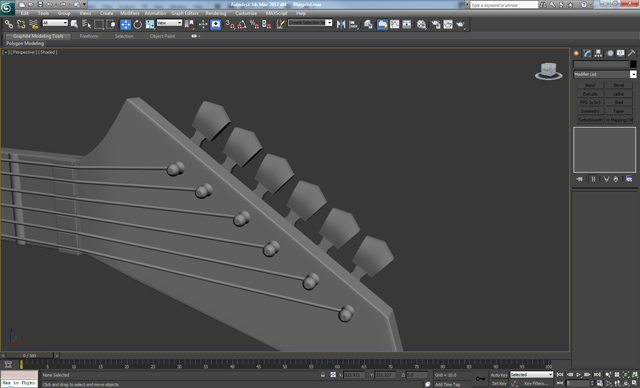The image size is (640, 388).
Task: Click the Select Object tool
Action: pos(74,24)
